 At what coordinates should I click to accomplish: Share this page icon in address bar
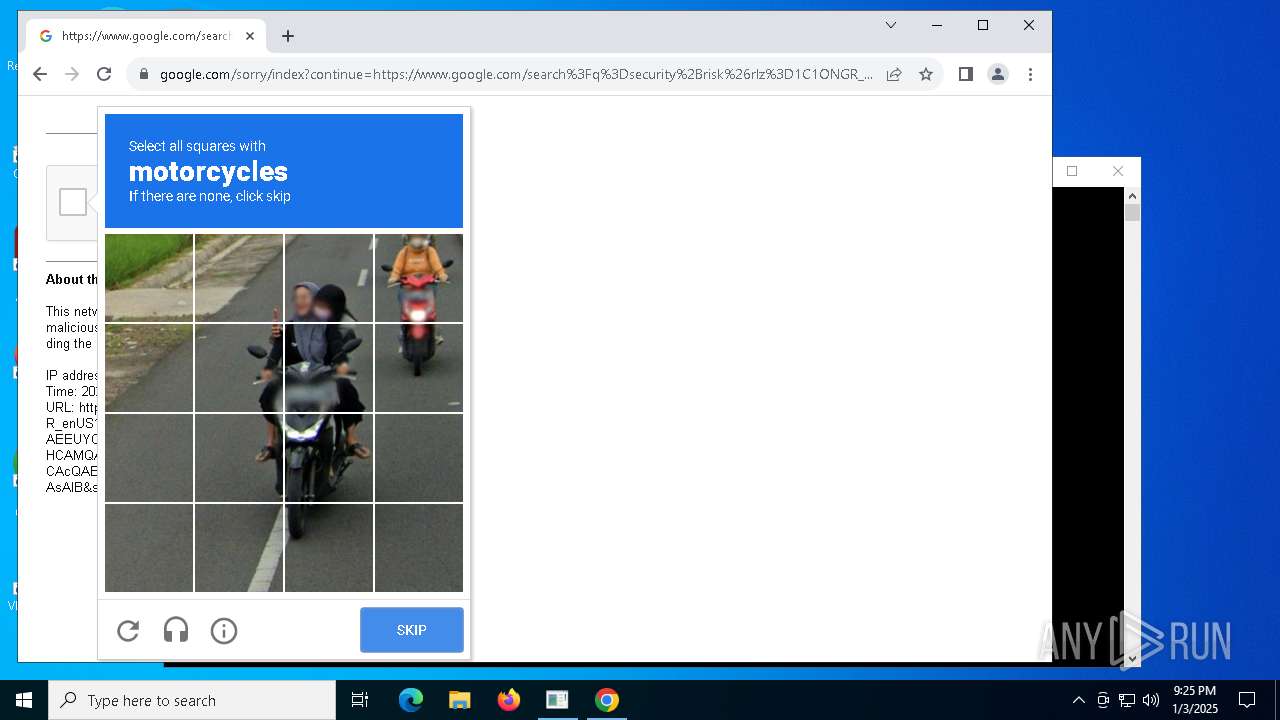click(x=894, y=74)
